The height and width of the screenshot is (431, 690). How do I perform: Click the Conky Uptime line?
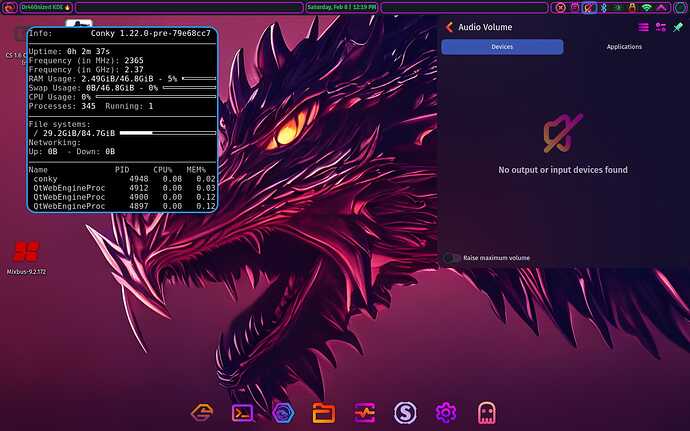pyautogui.click(x=69, y=52)
